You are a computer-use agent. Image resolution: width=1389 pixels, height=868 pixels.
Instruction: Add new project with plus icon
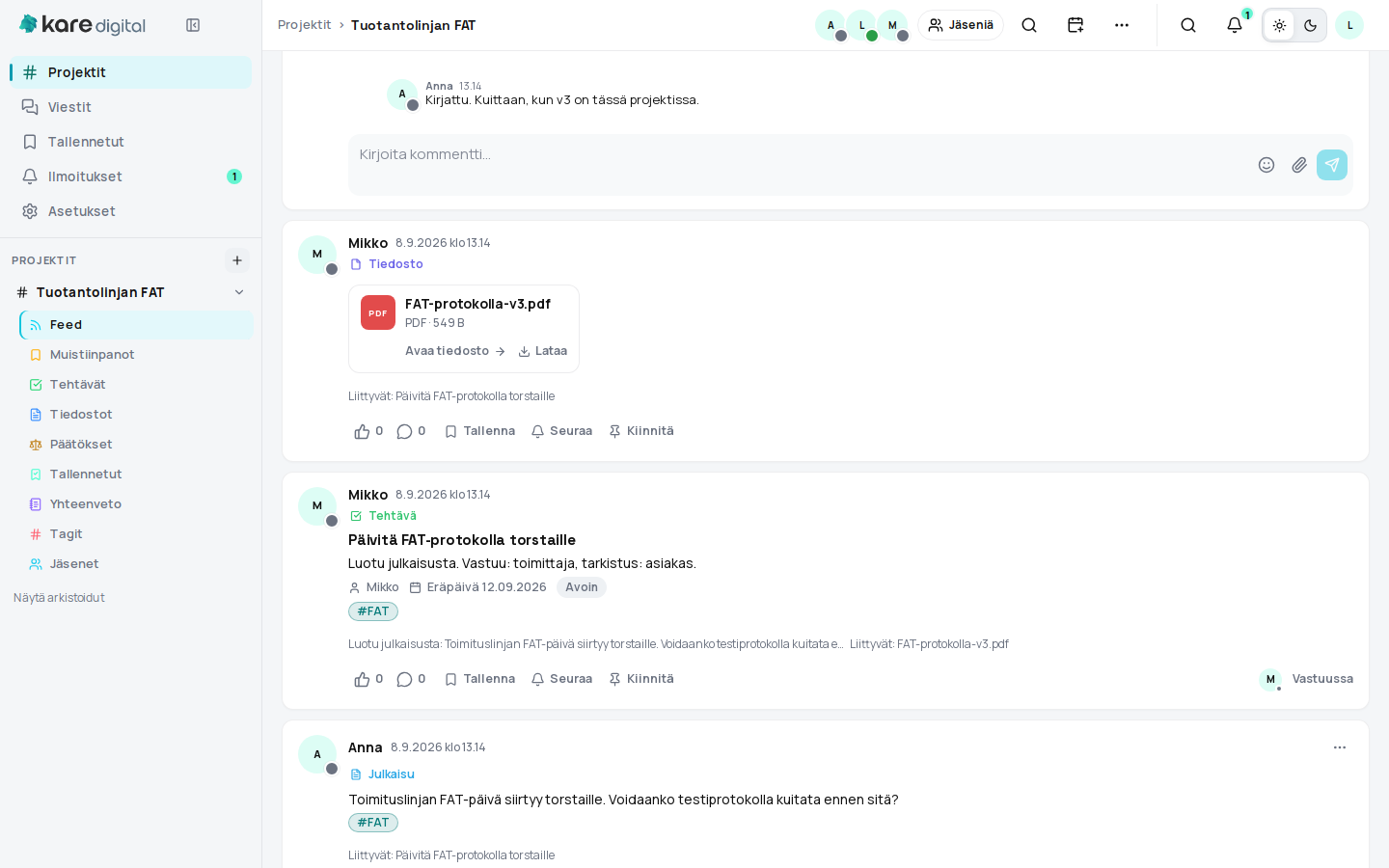click(237, 260)
